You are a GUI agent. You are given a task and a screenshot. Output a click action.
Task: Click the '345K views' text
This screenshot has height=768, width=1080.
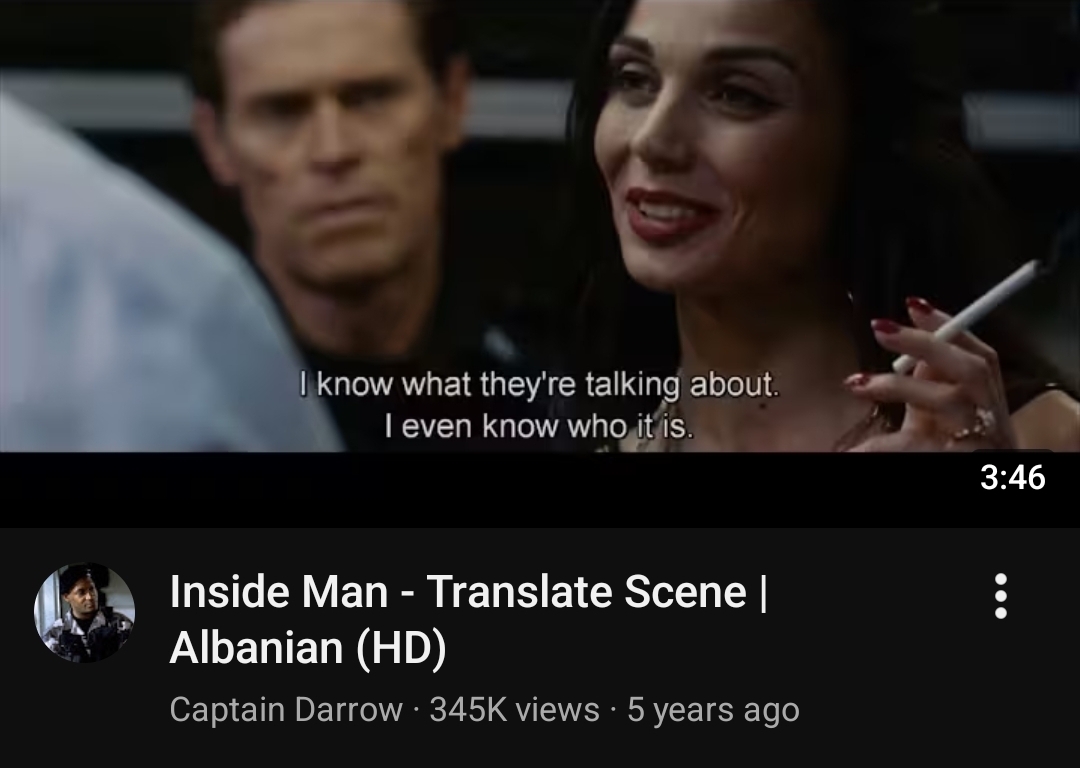(x=514, y=709)
